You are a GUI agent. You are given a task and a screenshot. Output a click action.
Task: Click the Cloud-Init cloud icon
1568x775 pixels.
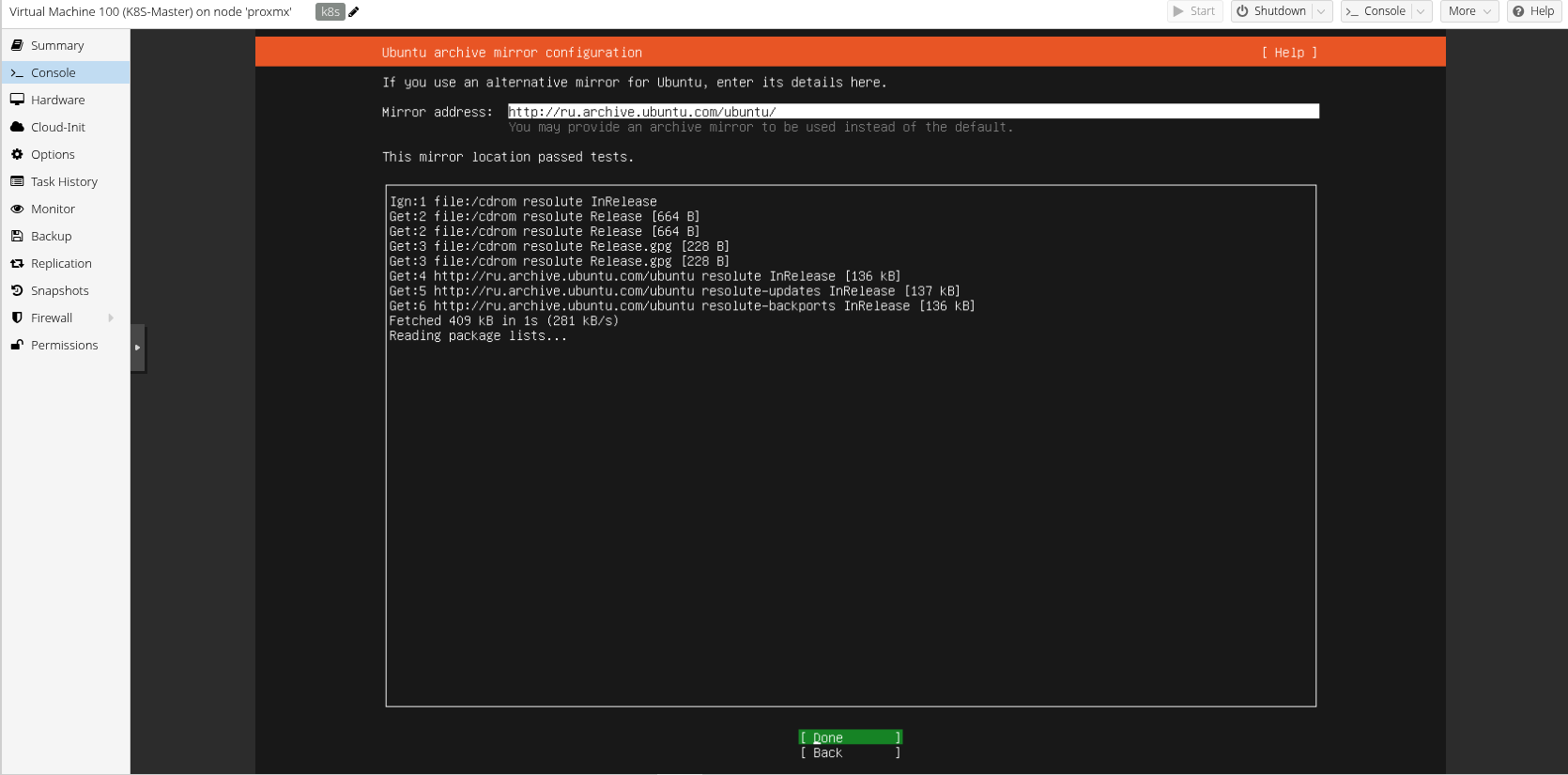[x=17, y=127]
